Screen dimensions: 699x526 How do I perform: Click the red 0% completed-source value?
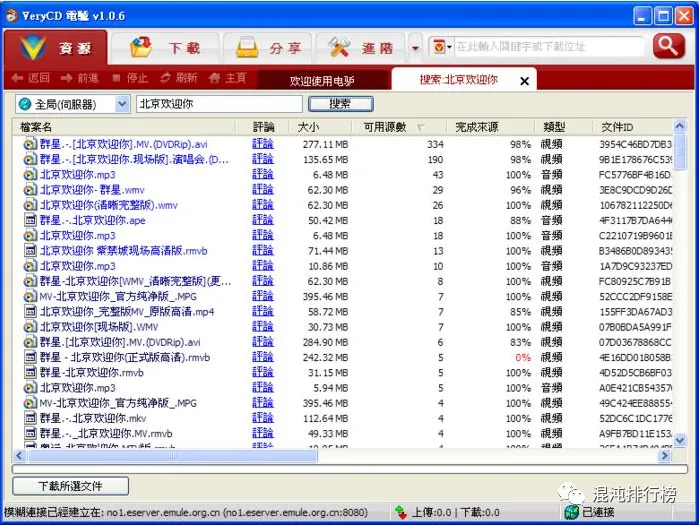coord(522,358)
